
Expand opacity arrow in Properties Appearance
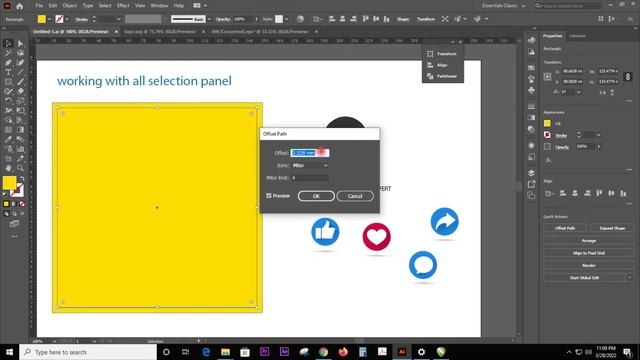click(x=599, y=147)
